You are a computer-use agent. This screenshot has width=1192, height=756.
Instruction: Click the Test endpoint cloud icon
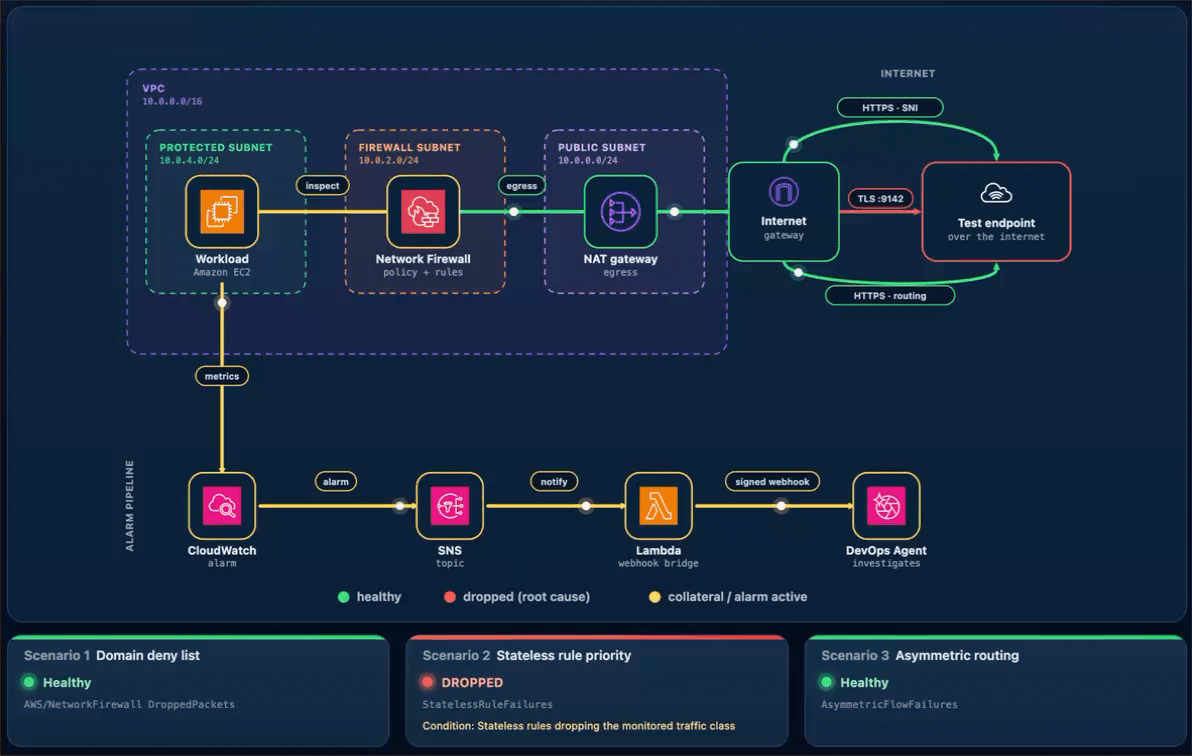click(x=996, y=193)
